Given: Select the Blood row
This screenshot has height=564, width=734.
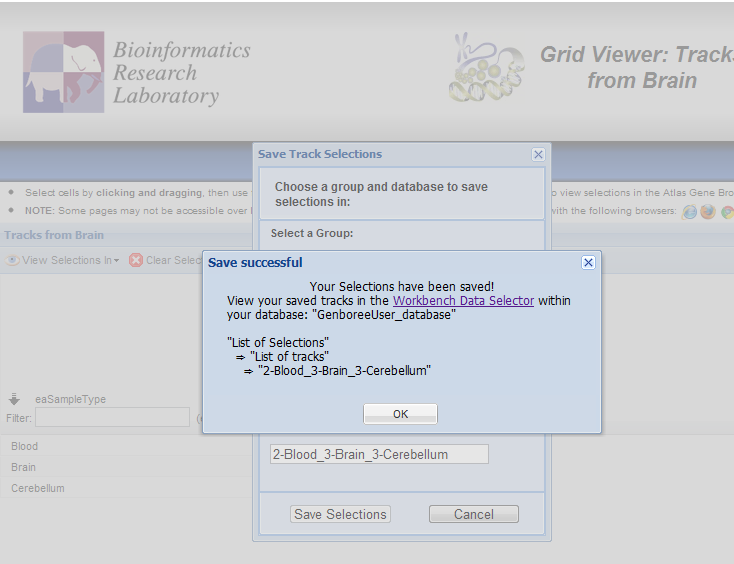Looking at the screenshot, I should [x=25, y=446].
